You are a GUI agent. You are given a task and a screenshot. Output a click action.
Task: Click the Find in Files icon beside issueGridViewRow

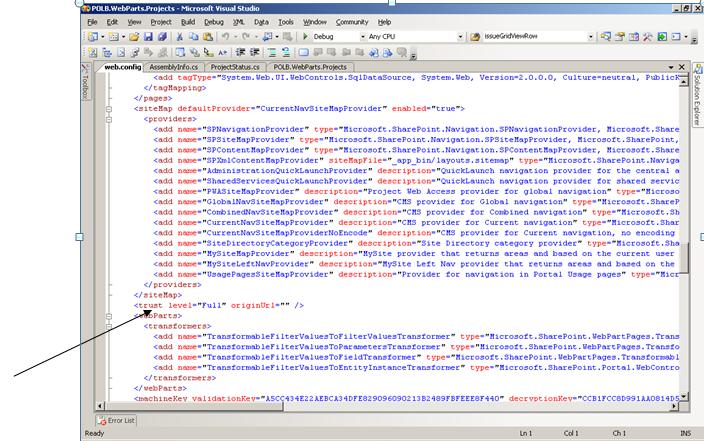click(475, 37)
